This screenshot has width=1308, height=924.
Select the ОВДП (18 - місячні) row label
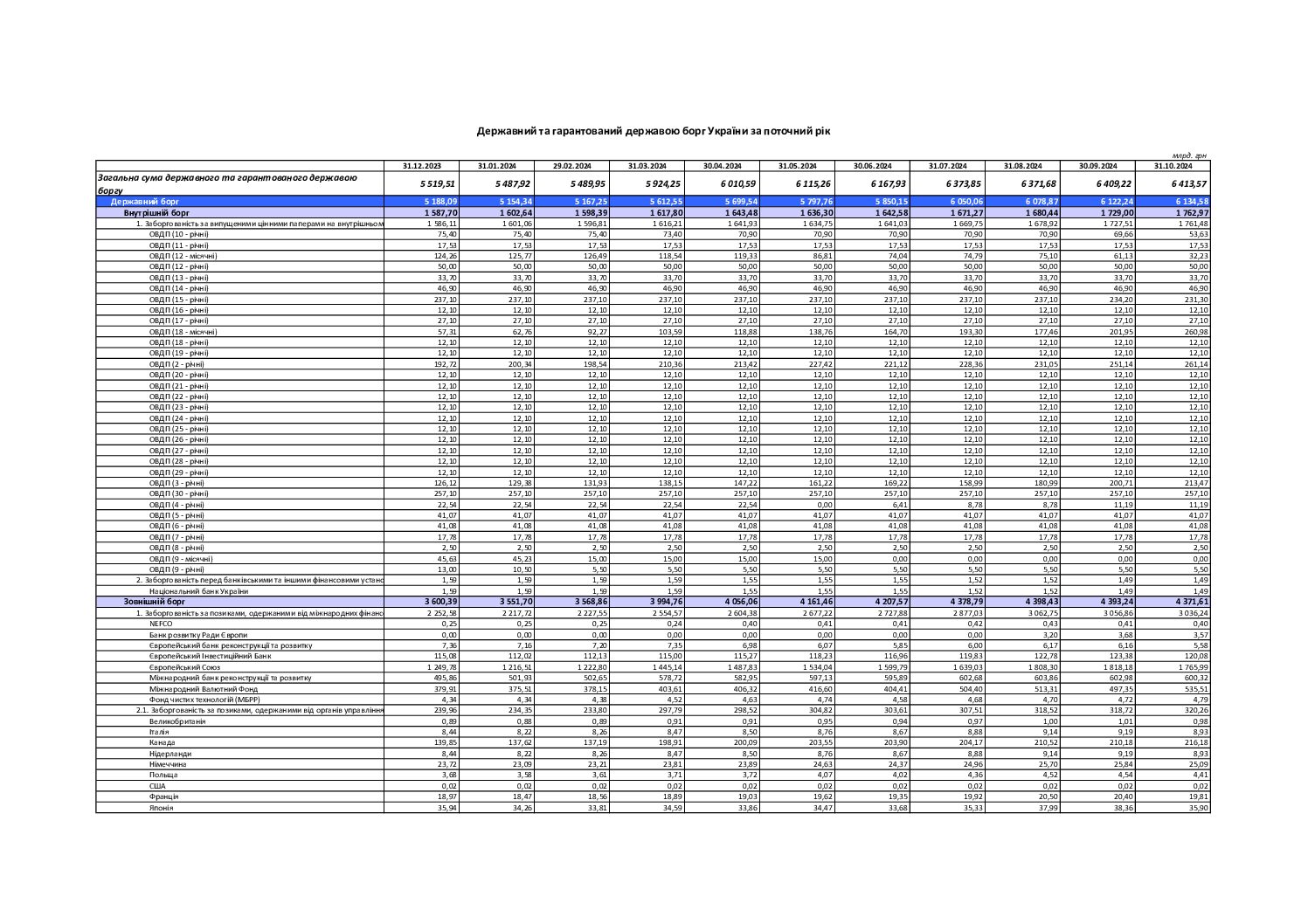click(183, 332)
